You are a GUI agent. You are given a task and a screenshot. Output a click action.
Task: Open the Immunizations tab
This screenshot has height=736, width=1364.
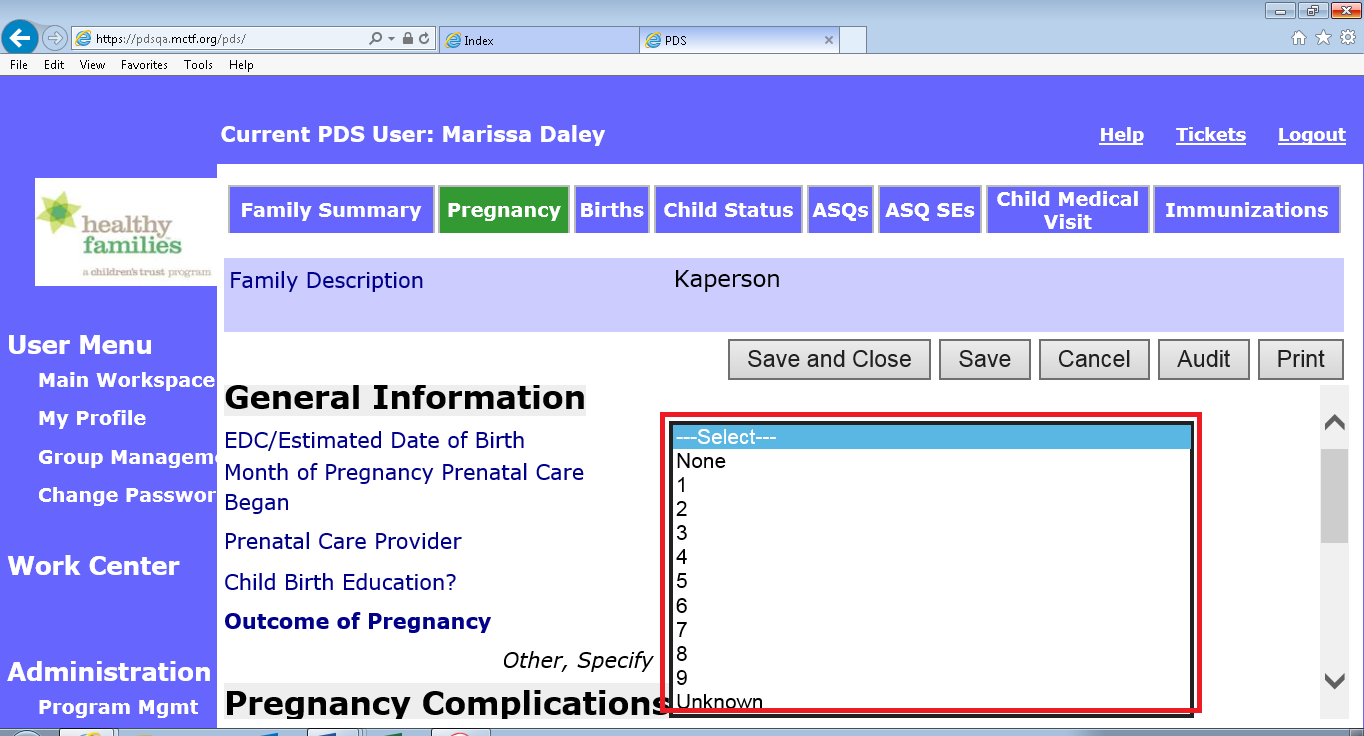pyautogui.click(x=1246, y=210)
